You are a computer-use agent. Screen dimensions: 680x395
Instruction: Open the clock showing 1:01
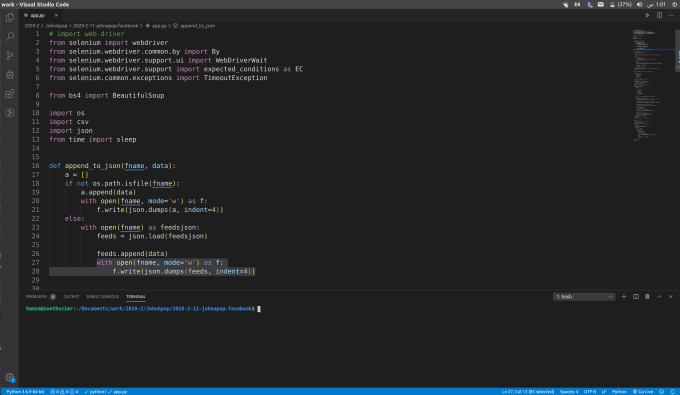pos(657,4)
